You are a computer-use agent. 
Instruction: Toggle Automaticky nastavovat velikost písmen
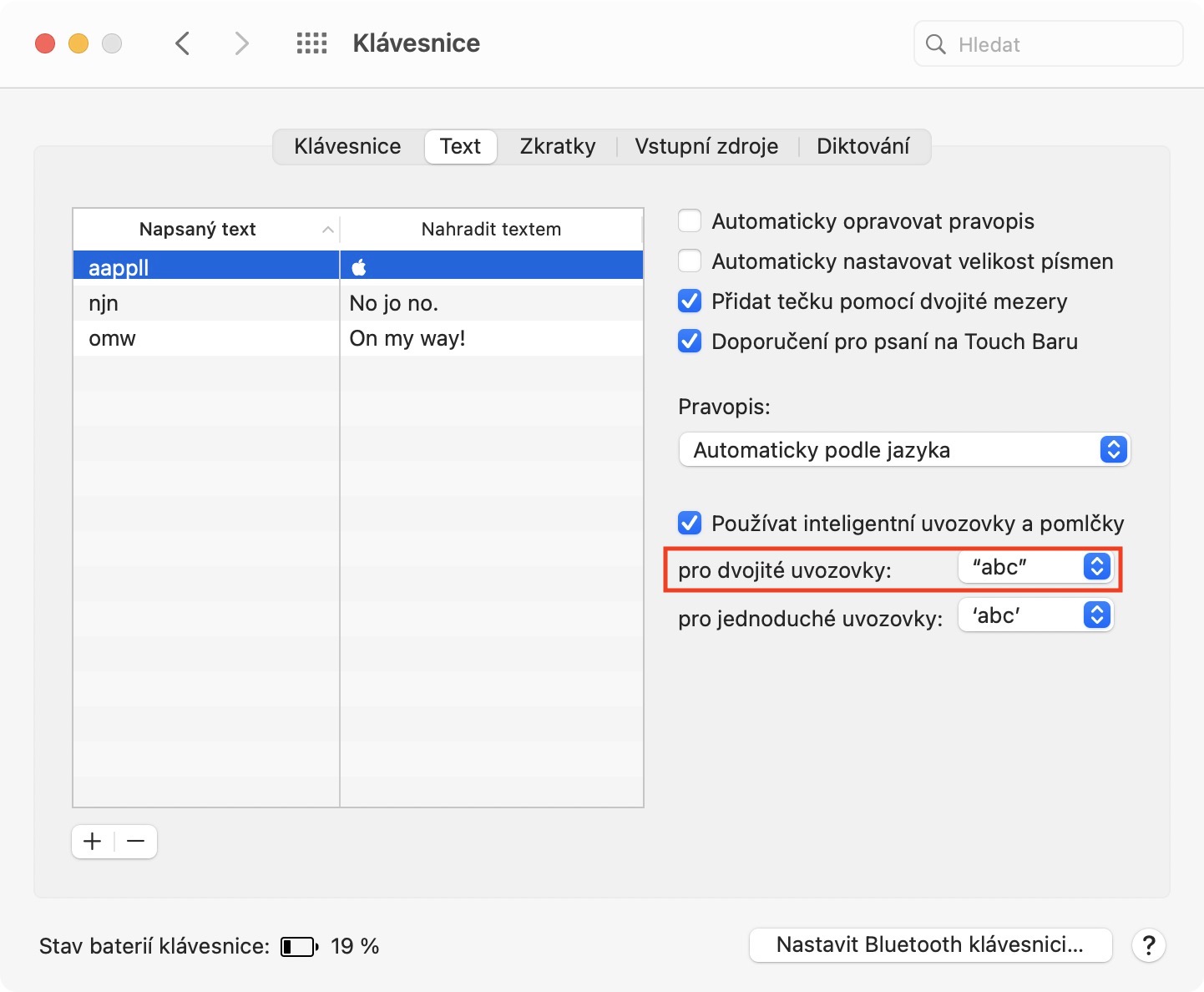(x=690, y=261)
